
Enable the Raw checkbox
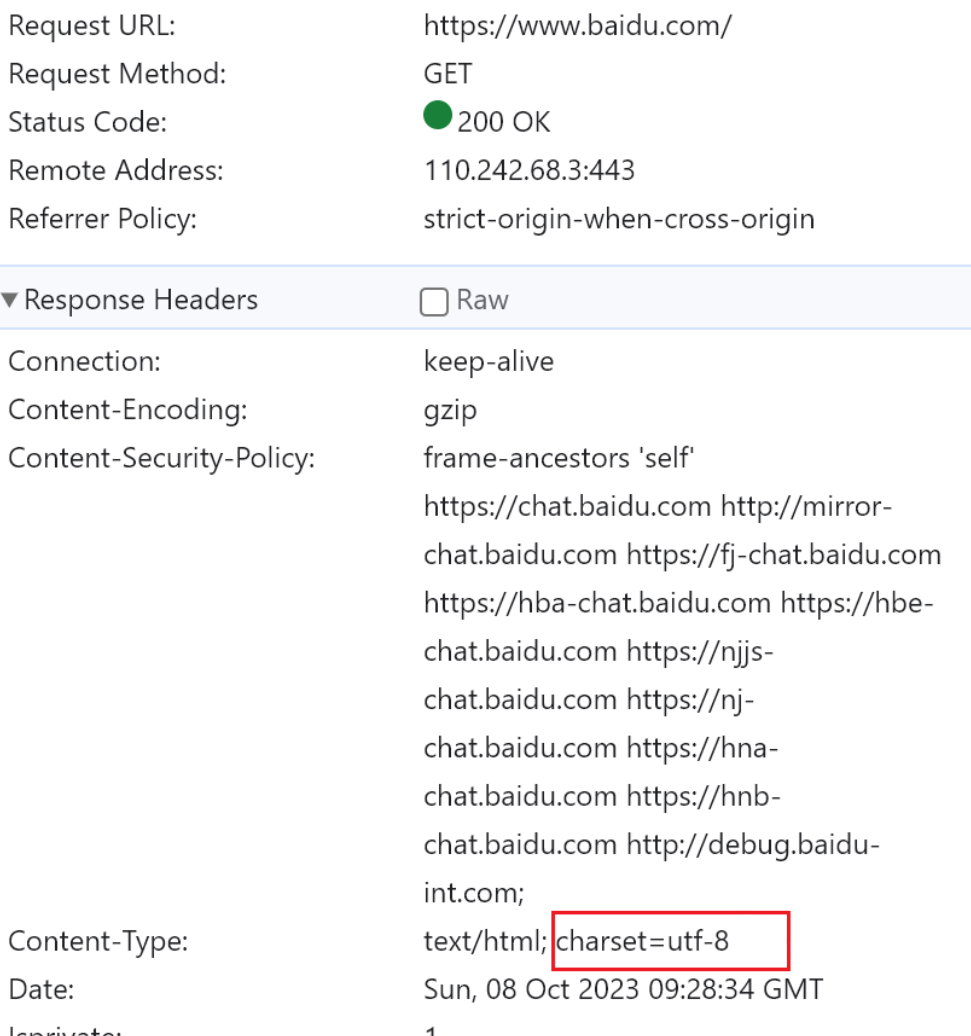(434, 302)
